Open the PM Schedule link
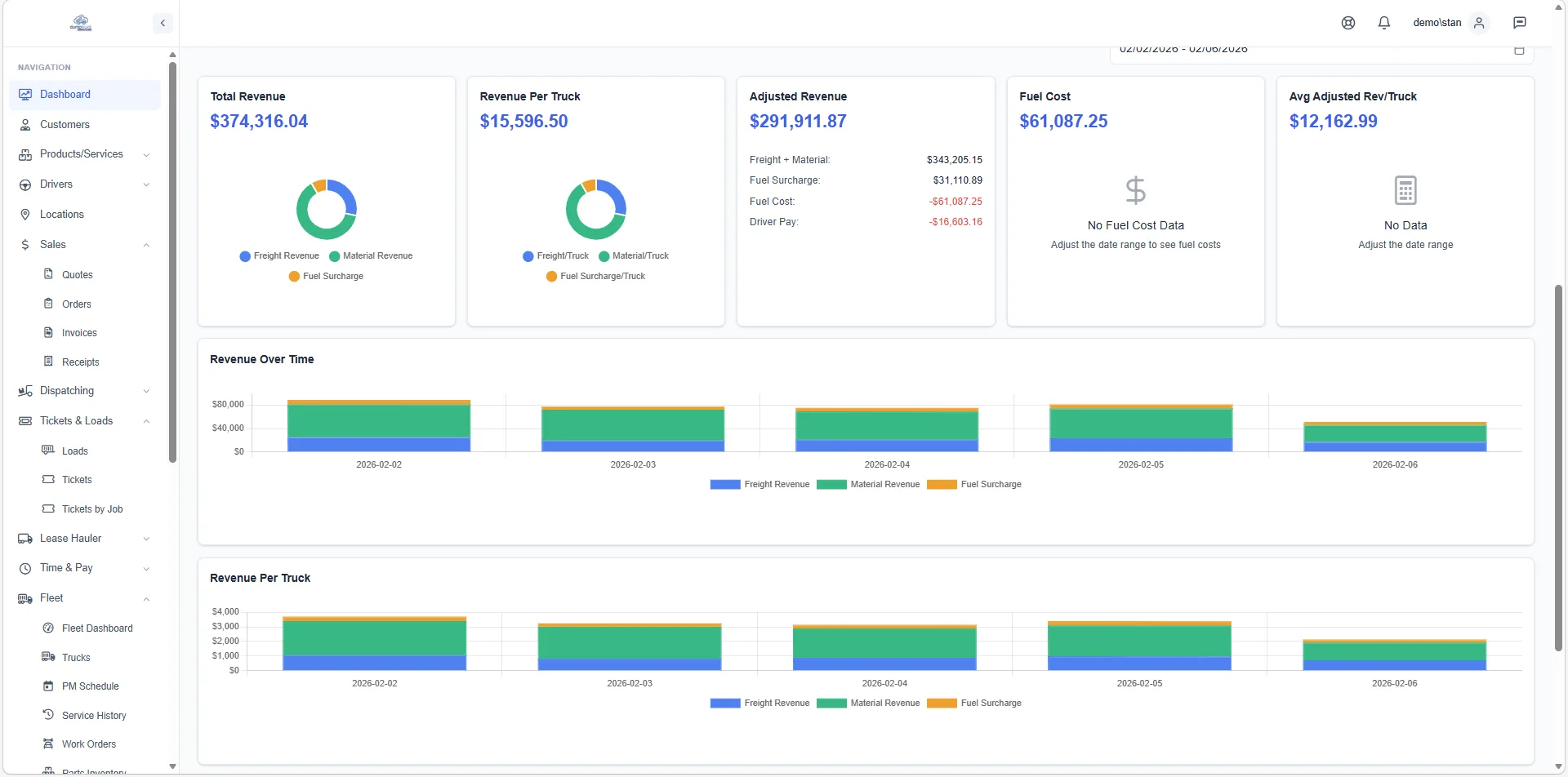This screenshot has width=1568, height=777. (90, 686)
